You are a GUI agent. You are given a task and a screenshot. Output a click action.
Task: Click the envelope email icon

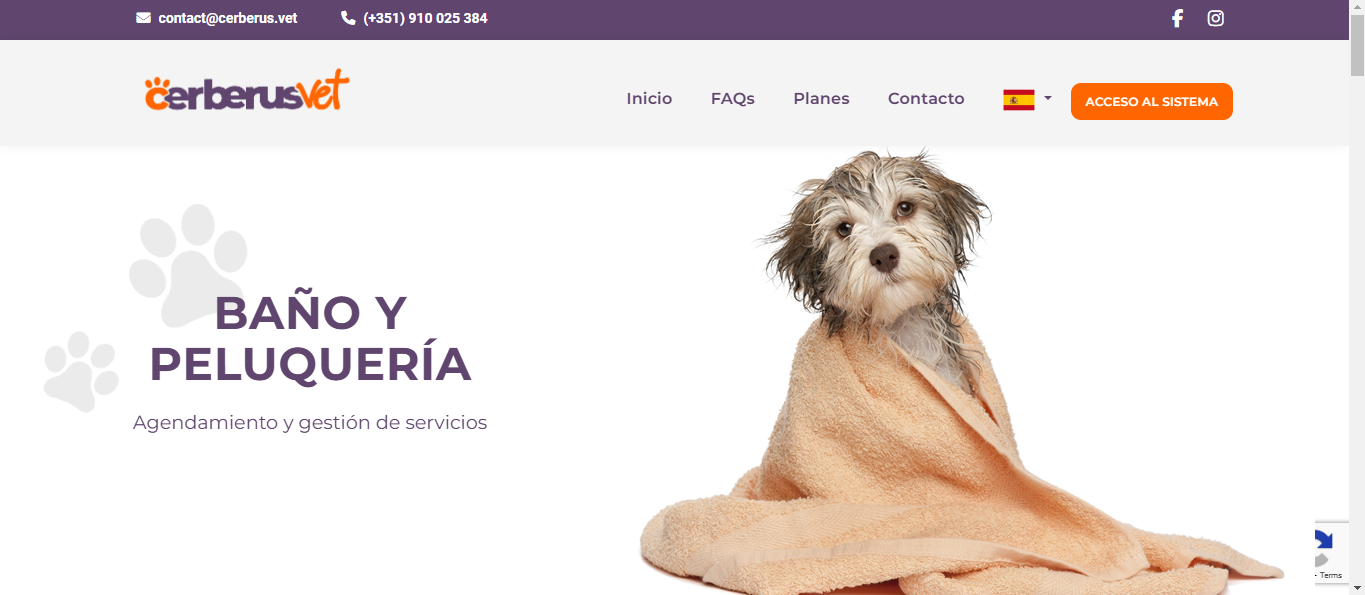[x=143, y=18]
